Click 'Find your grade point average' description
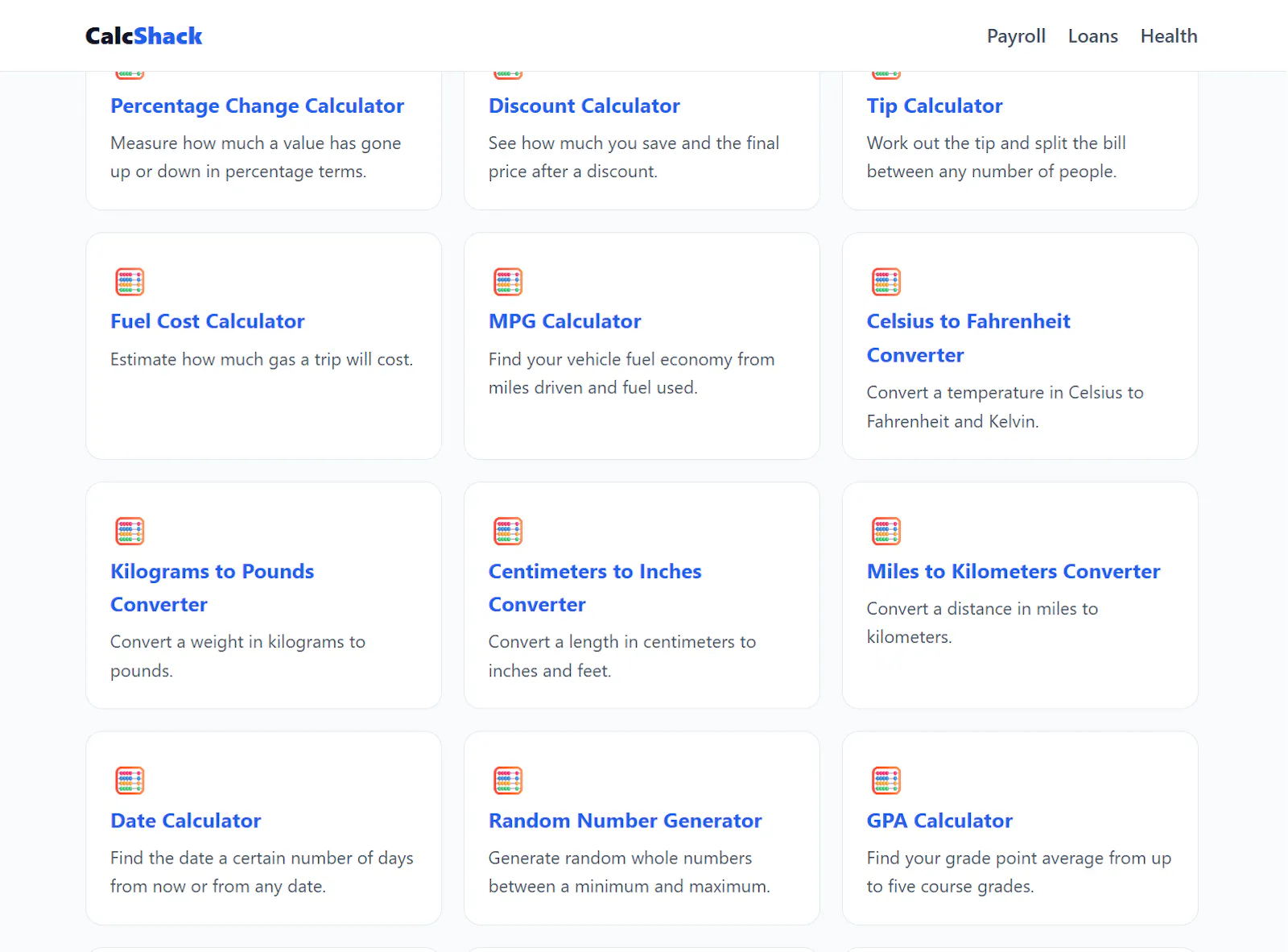This screenshot has height=952, width=1288. (x=1018, y=872)
